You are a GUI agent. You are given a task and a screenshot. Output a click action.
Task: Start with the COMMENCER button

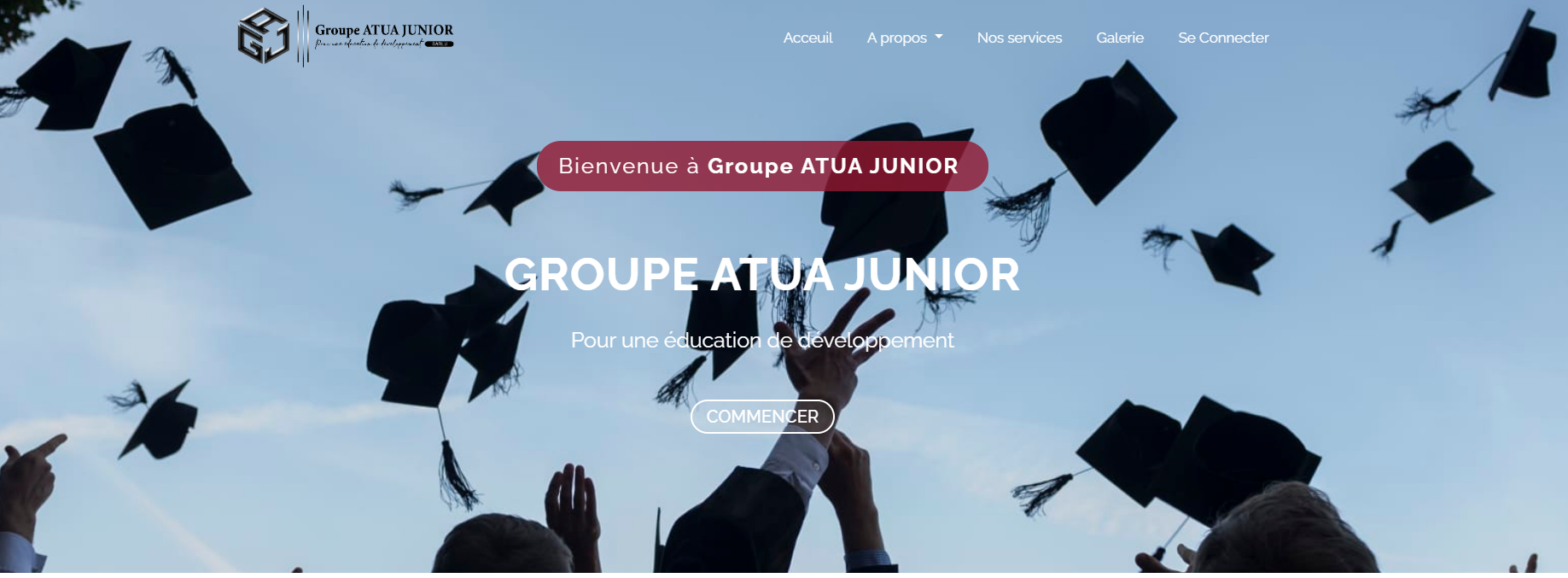[762, 417]
